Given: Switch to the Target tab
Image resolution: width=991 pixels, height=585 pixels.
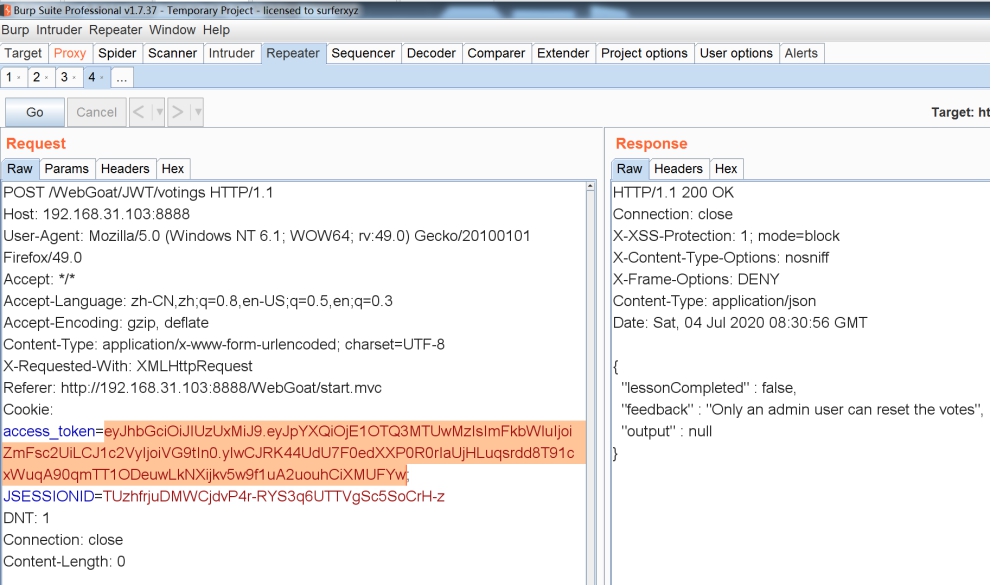Looking at the screenshot, I should point(23,53).
